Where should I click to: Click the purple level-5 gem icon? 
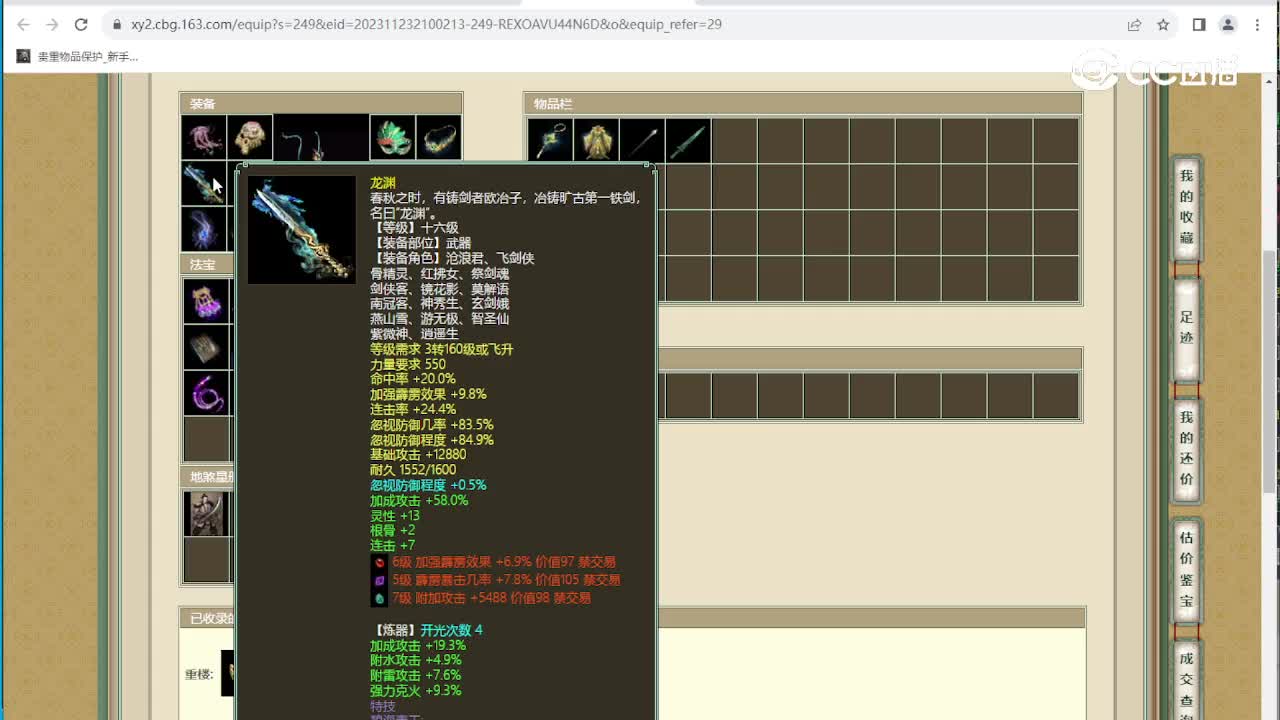click(379, 580)
